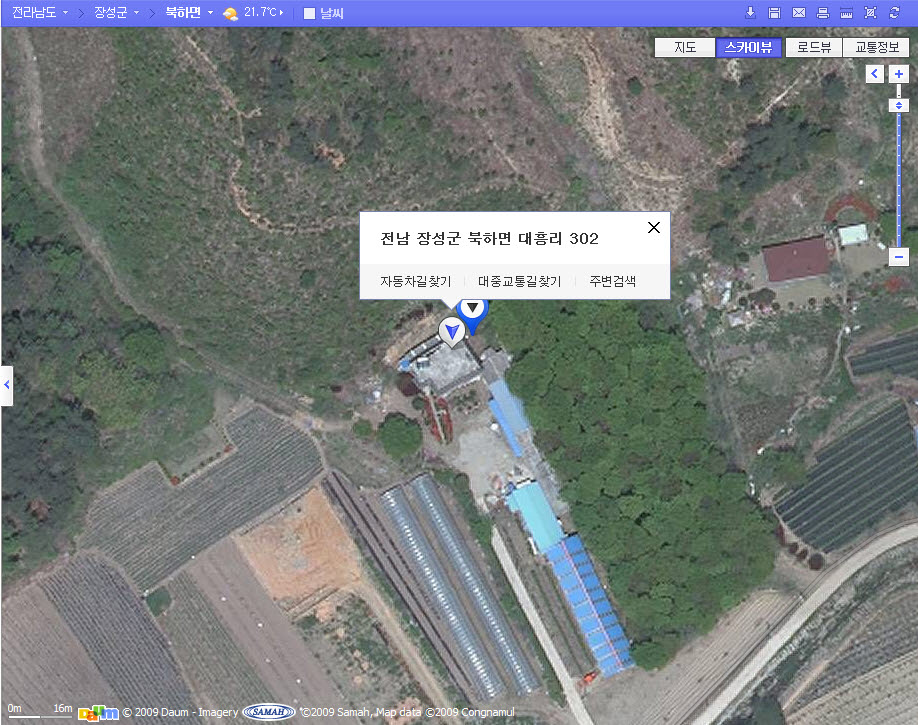
Task: Click the save (floppy disk) icon
Action: tap(774, 12)
